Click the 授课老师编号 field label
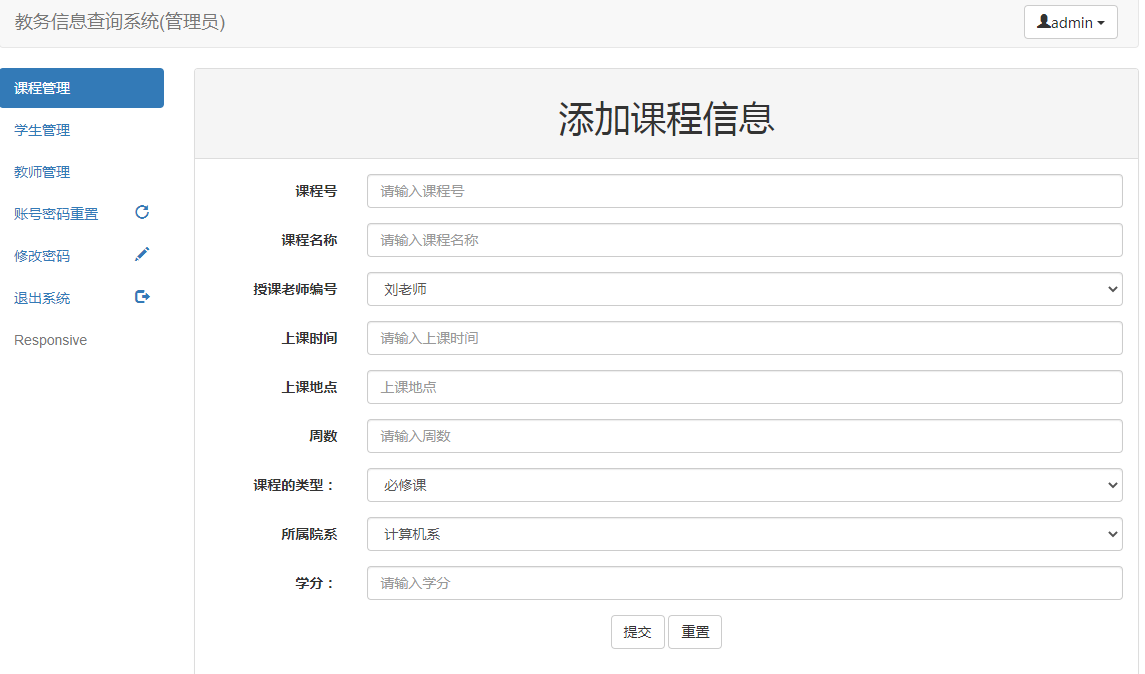 click(x=295, y=289)
